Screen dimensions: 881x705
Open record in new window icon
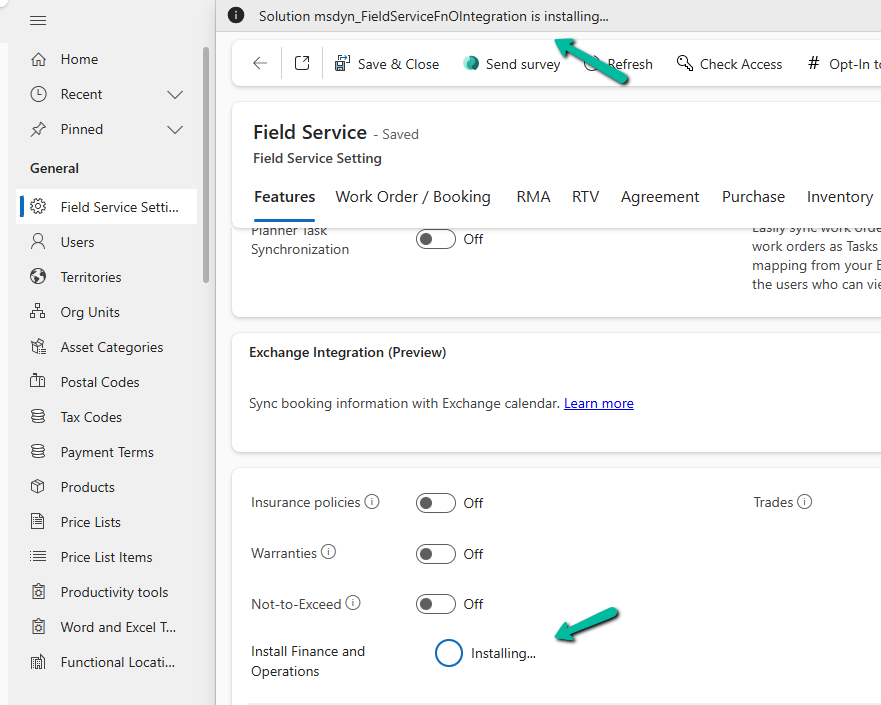point(302,63)
